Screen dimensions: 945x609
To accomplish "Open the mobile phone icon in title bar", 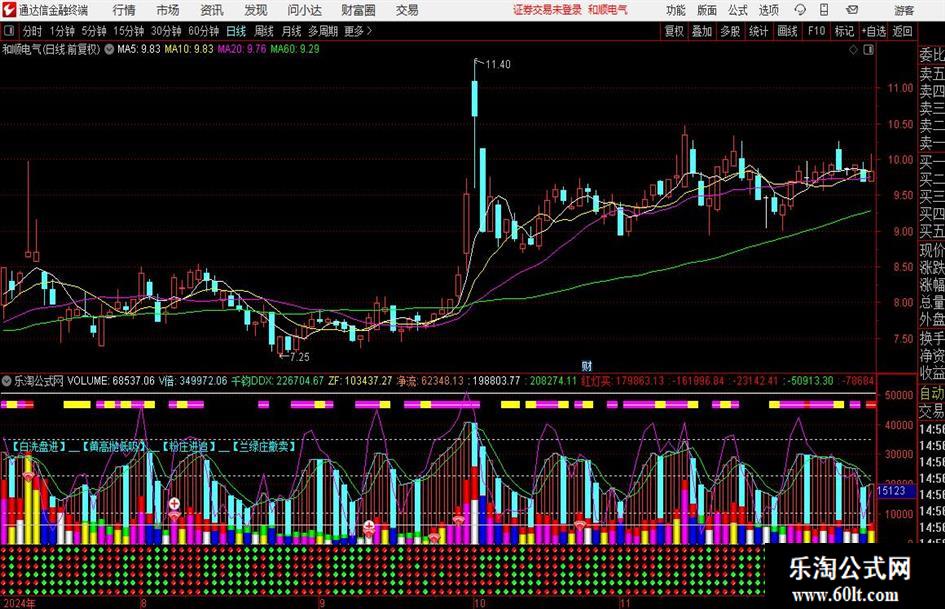I will pyautogui.click(x=824, y=10).
